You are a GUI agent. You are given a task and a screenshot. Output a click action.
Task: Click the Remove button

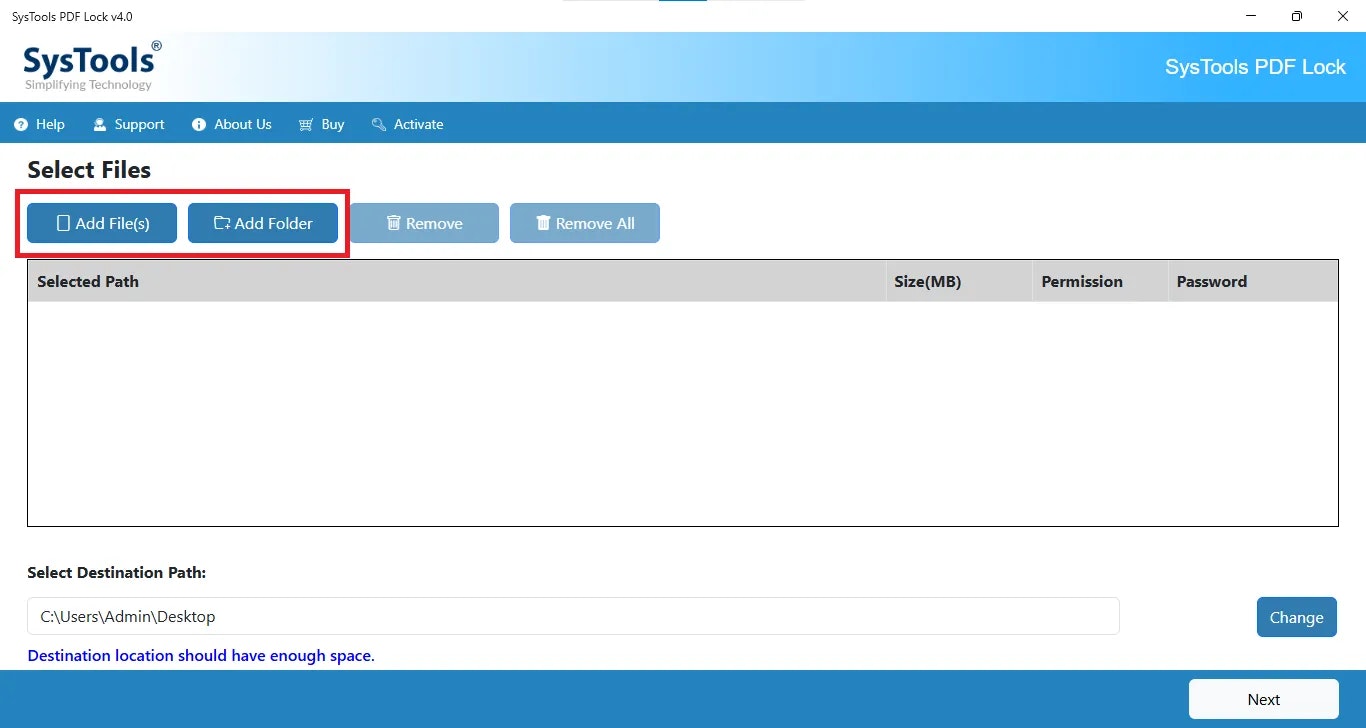(424, 223)
